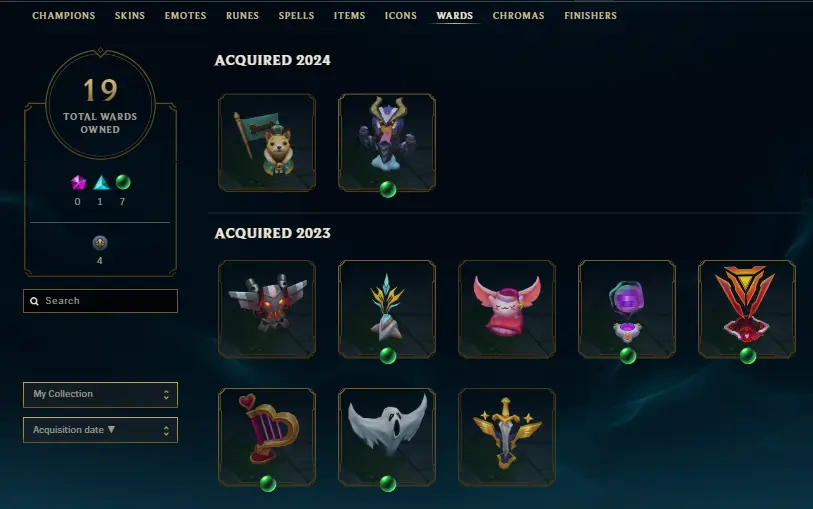
Task: Click the grey legacy crest icon
Action: coord(100,243)
